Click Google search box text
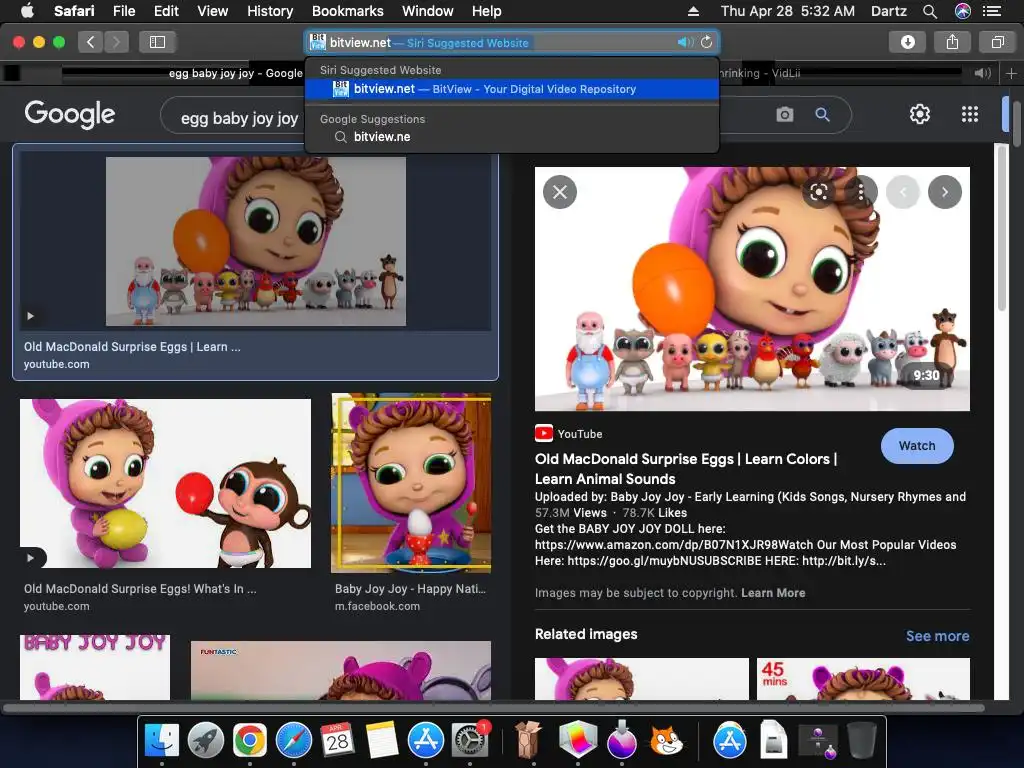Image resolution: width=1024 pixels, height=768 pixels. (x=239, y=118)
